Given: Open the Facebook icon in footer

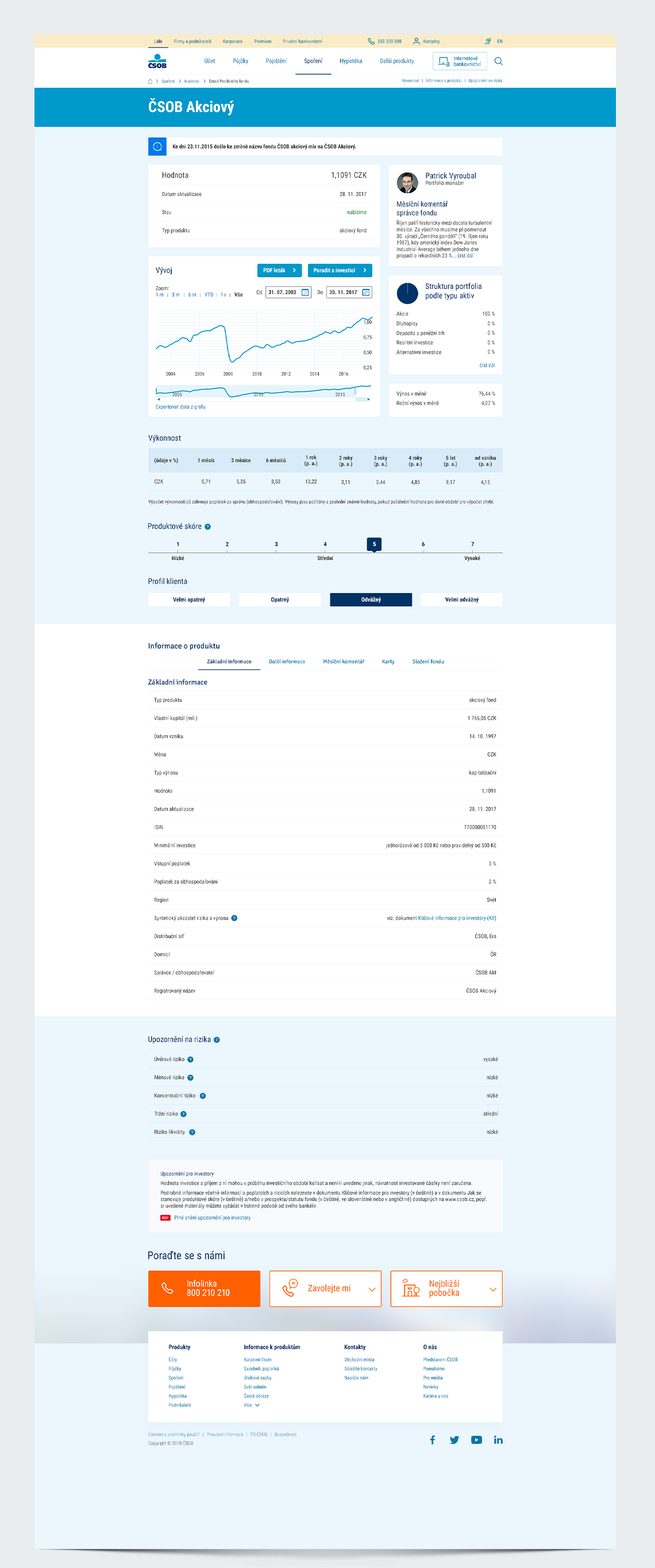Looking at the screenshot, I should click(433, 1439).
